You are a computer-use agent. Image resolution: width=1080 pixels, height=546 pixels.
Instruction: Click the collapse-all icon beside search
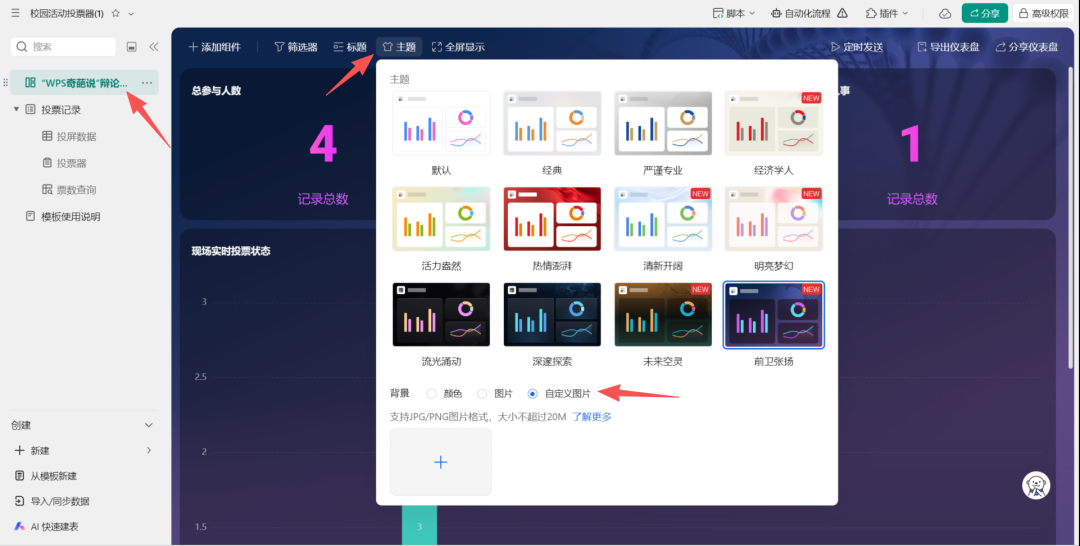pos(132,47)
